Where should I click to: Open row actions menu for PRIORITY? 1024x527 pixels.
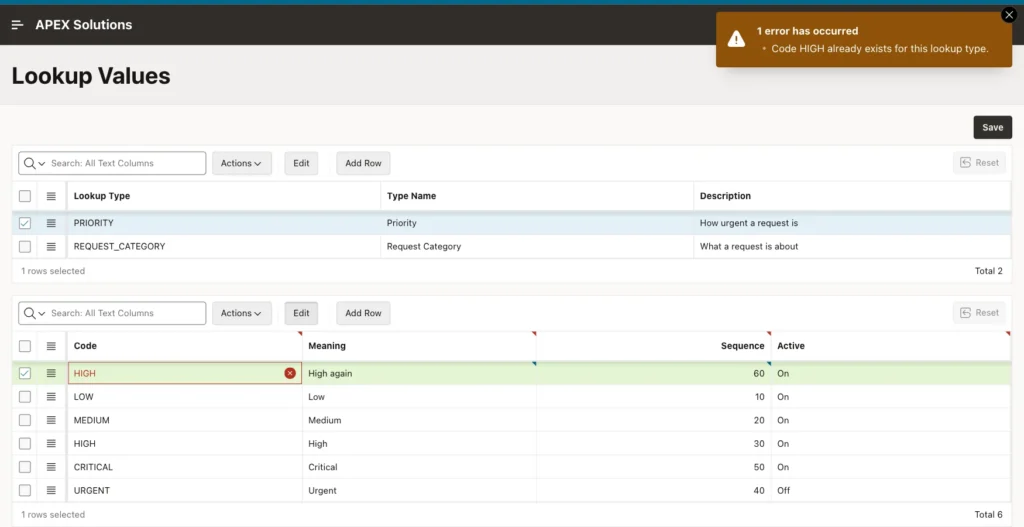(x=51, y=223)
